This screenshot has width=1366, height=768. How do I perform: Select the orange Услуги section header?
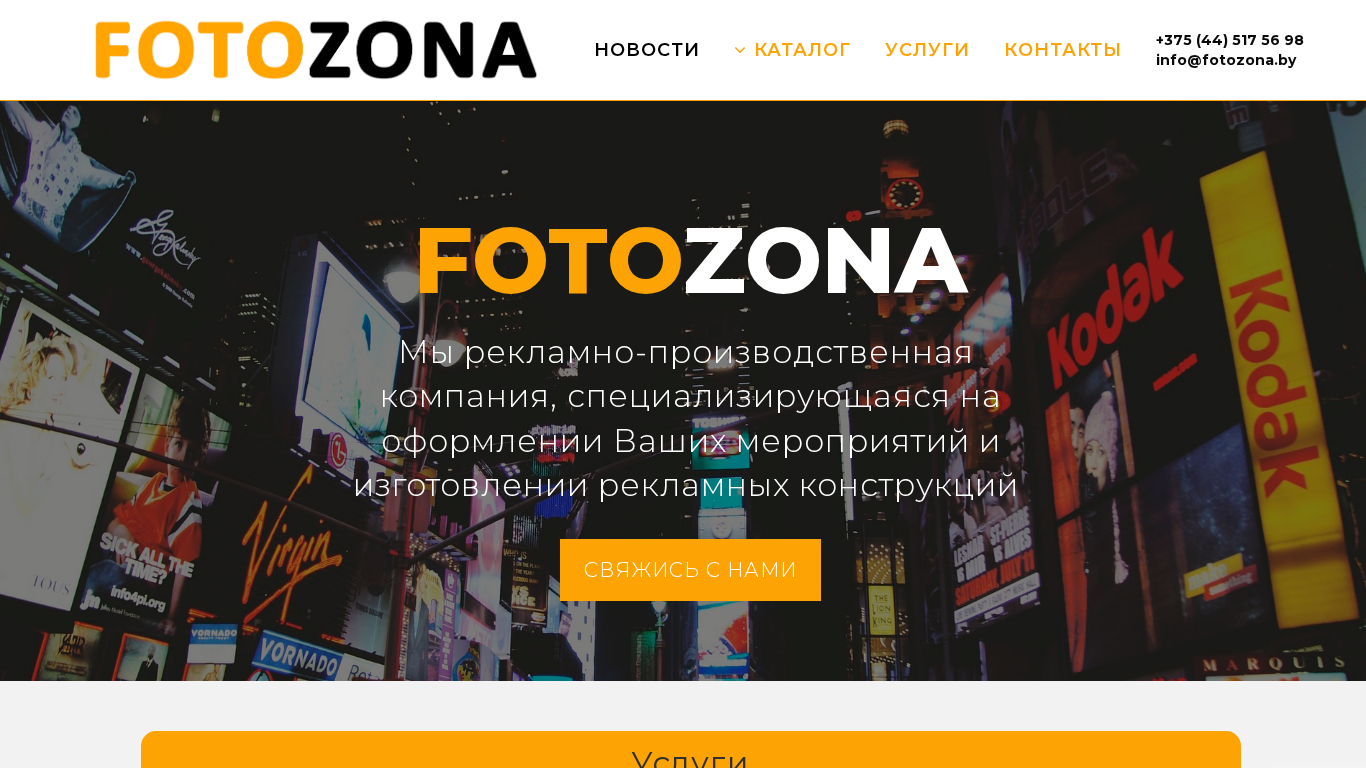tap(691, 750)
